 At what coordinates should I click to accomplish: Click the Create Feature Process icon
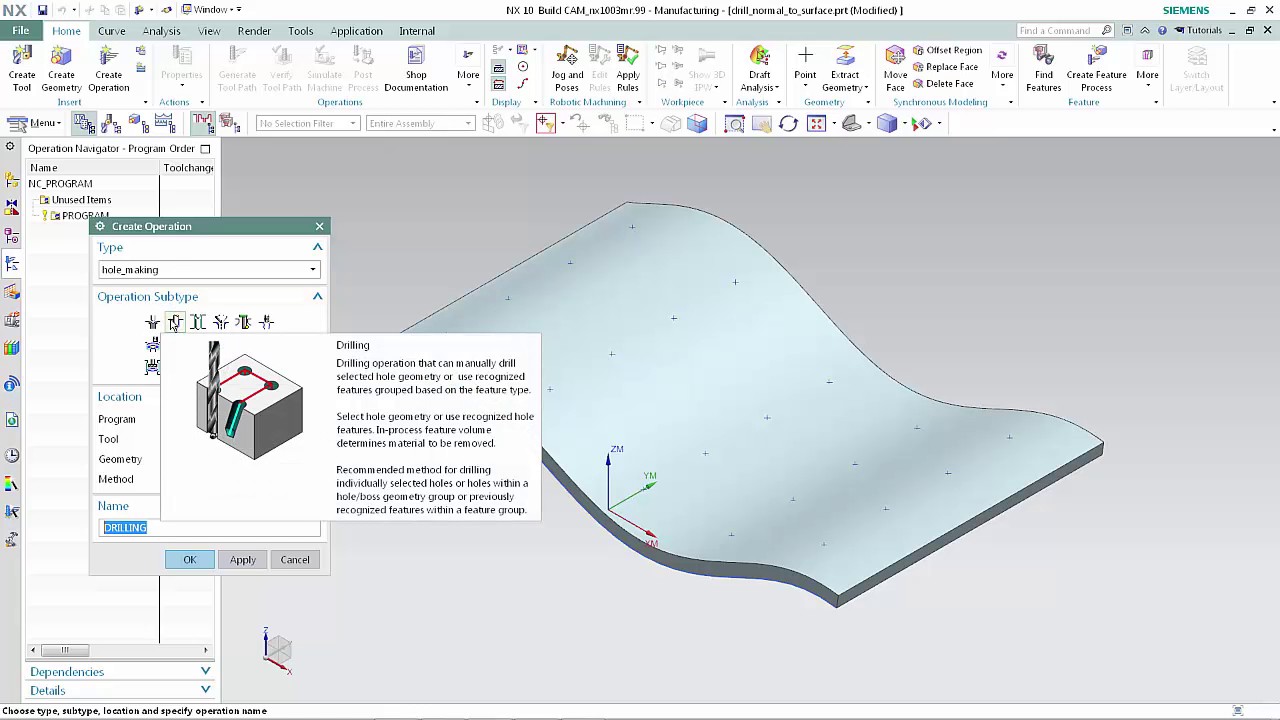[1096, 68]
